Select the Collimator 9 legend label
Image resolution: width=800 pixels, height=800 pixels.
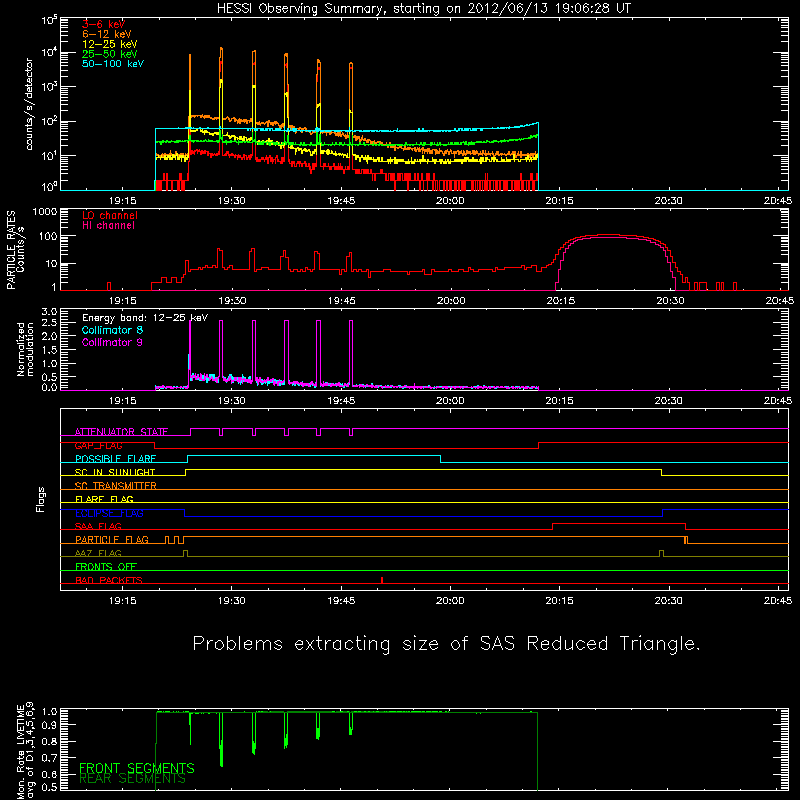[x=112, y=342]
